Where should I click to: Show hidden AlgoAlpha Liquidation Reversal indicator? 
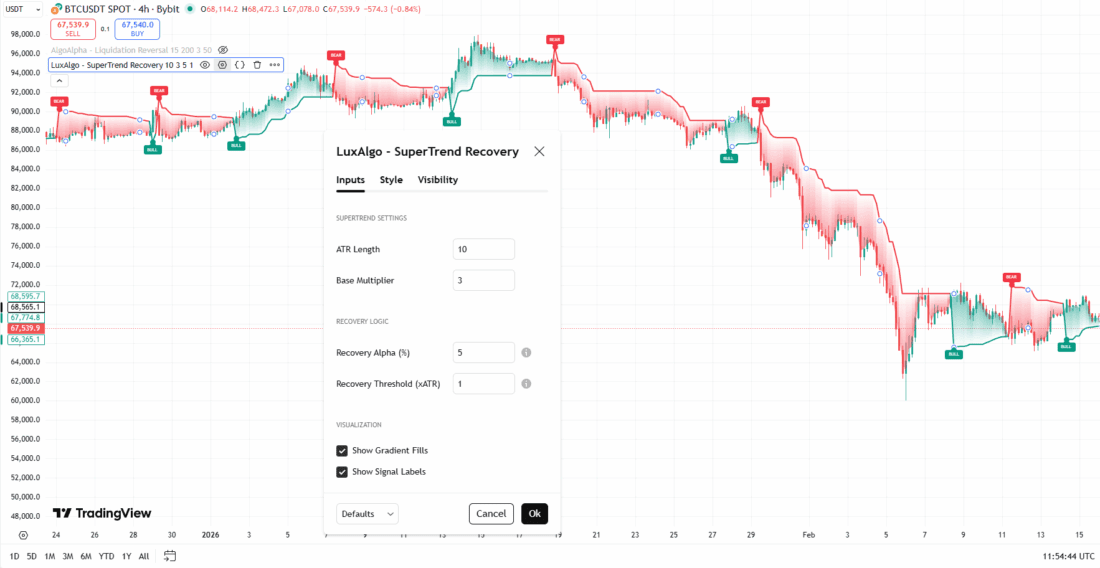(223, 49)
